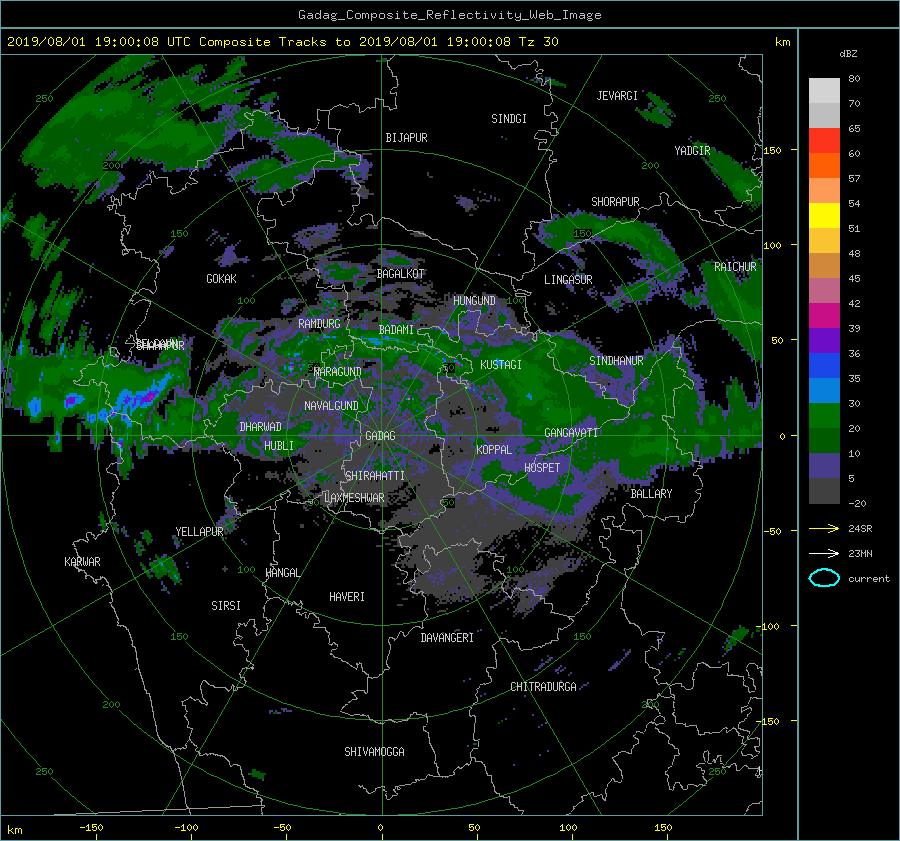Click the GANGAVATI city label
The width and height of the screenshot is (900, 841).
tap(571, 432)
